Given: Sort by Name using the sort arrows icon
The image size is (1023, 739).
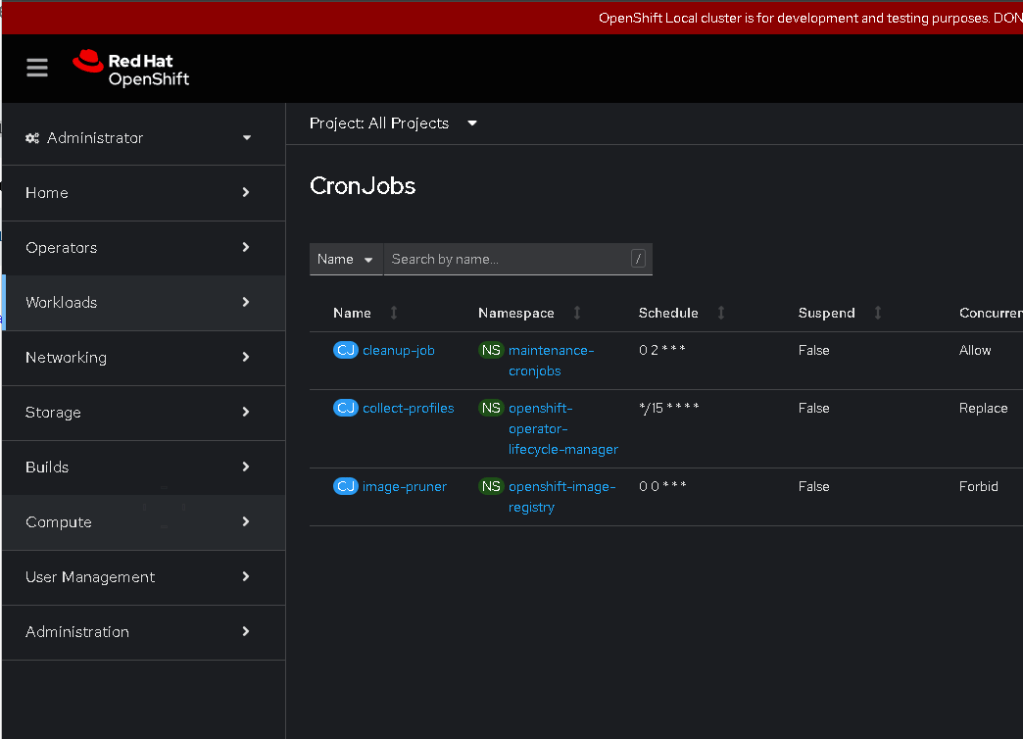Looking at the screenshot, I should pos(394,313).
